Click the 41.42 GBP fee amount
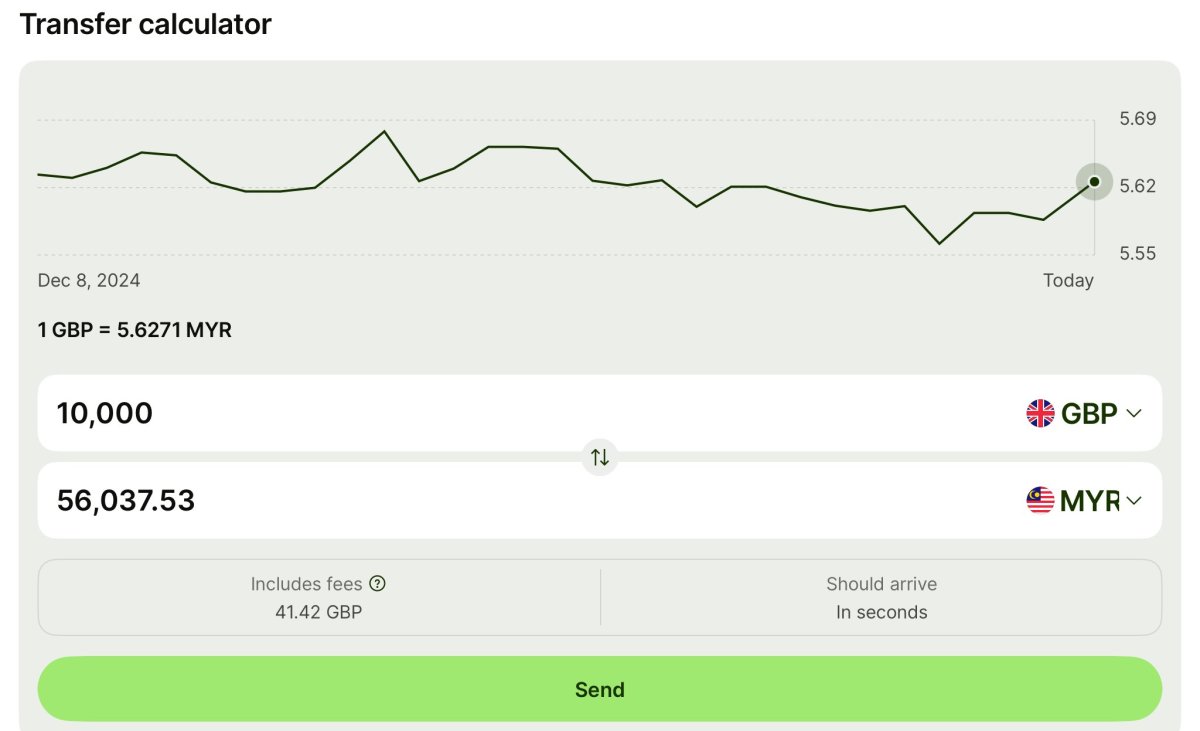Viewport: 1200px width, 731px height. point(319,612)
